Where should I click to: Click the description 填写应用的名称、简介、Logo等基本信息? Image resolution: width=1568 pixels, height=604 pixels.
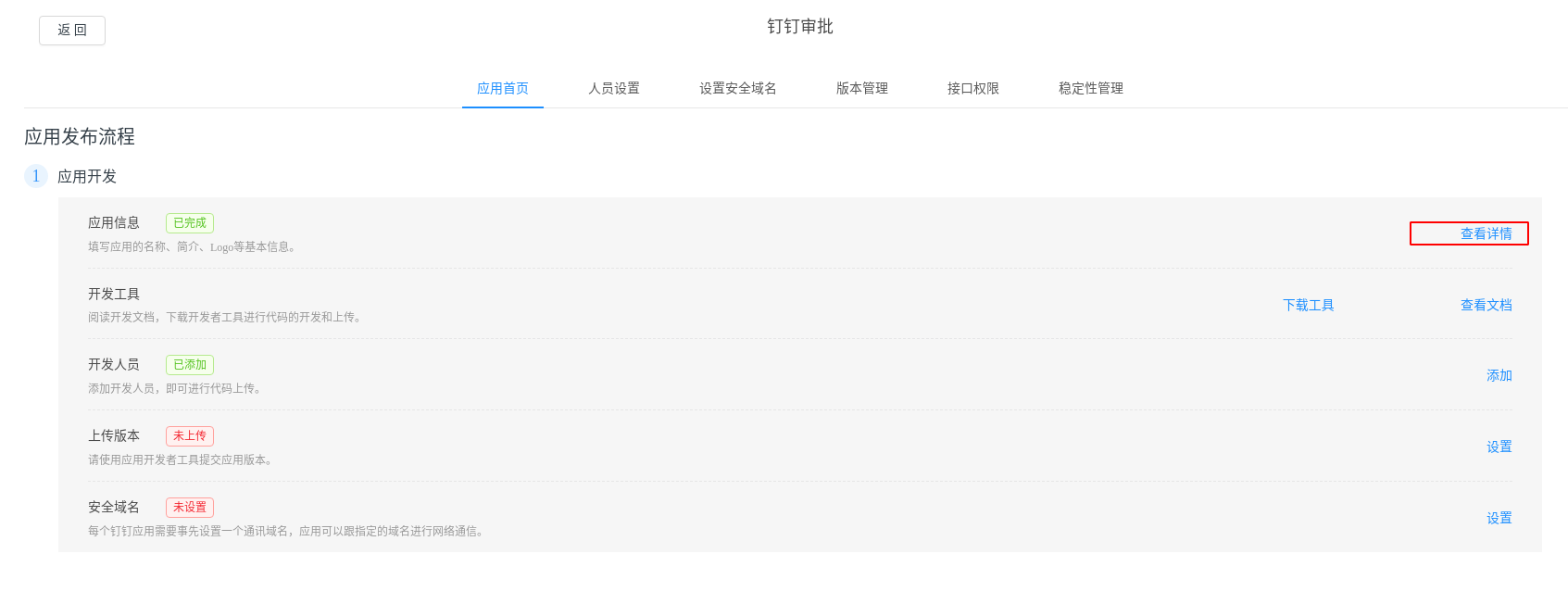[192, 247]
